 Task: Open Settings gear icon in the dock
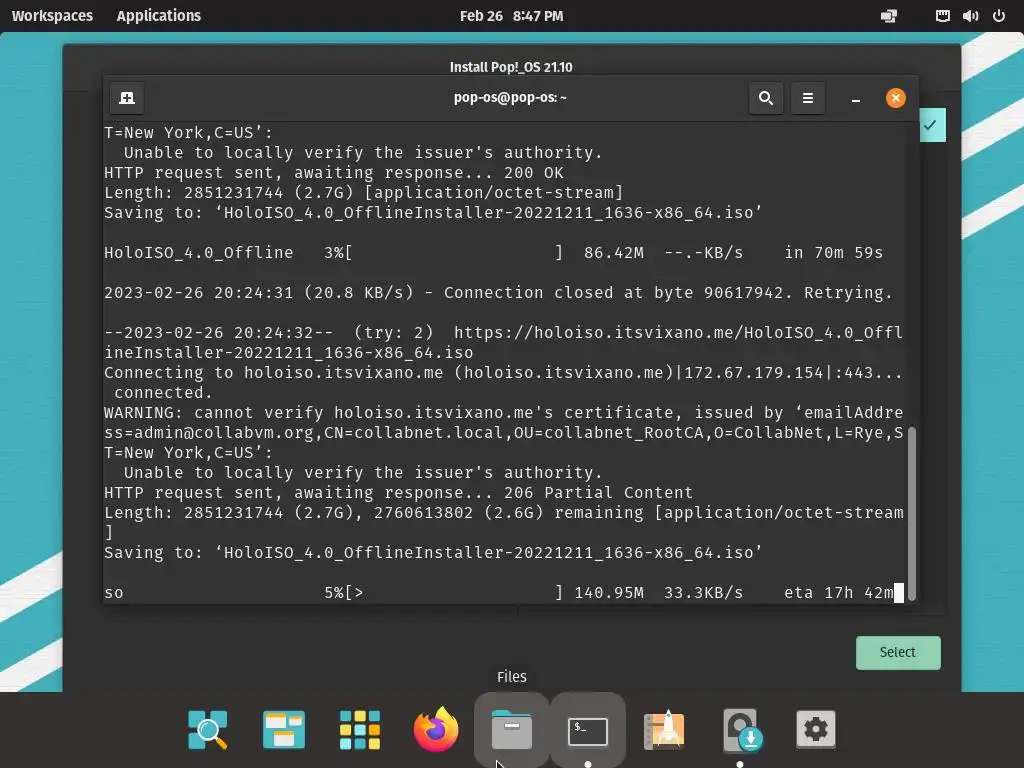click(x=816, y=729)
